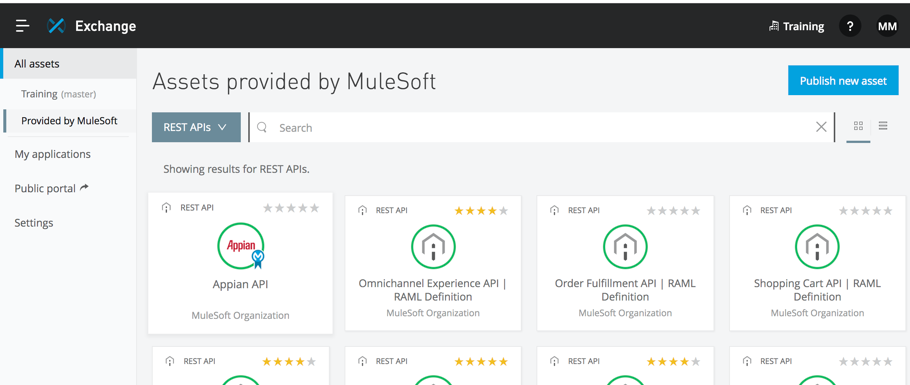Select Training (master) in sidebar
The height and width of the screenshot is (385, 910).
pos(59,93)
